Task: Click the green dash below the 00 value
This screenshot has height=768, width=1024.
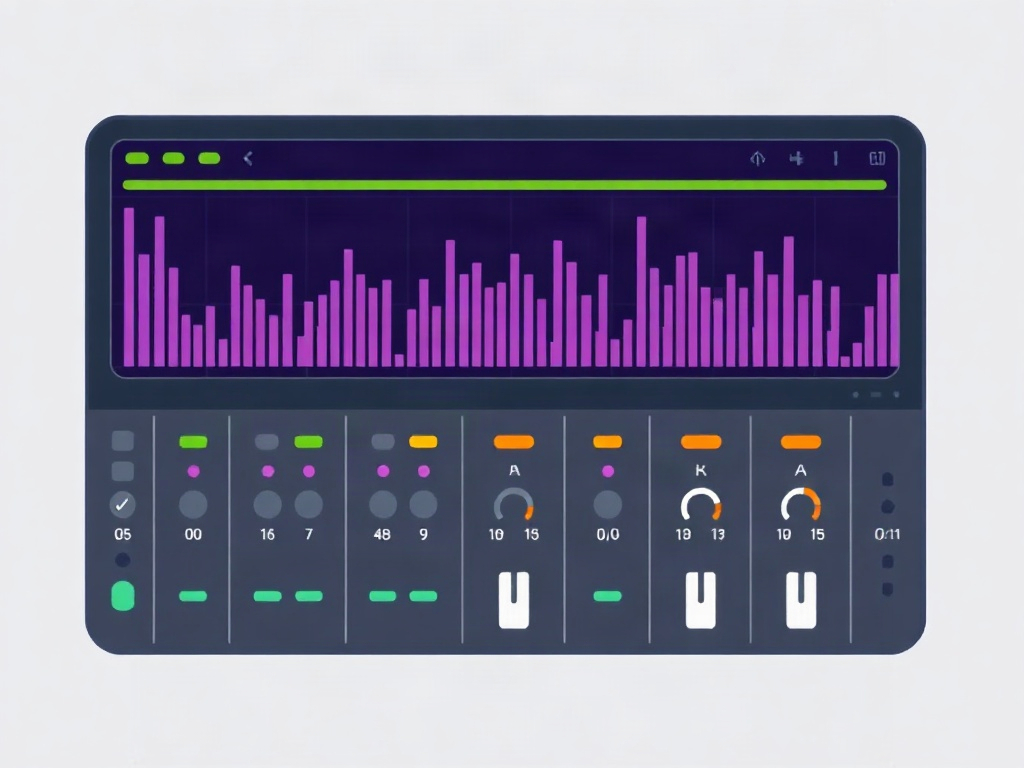Action: coord(193,596)
